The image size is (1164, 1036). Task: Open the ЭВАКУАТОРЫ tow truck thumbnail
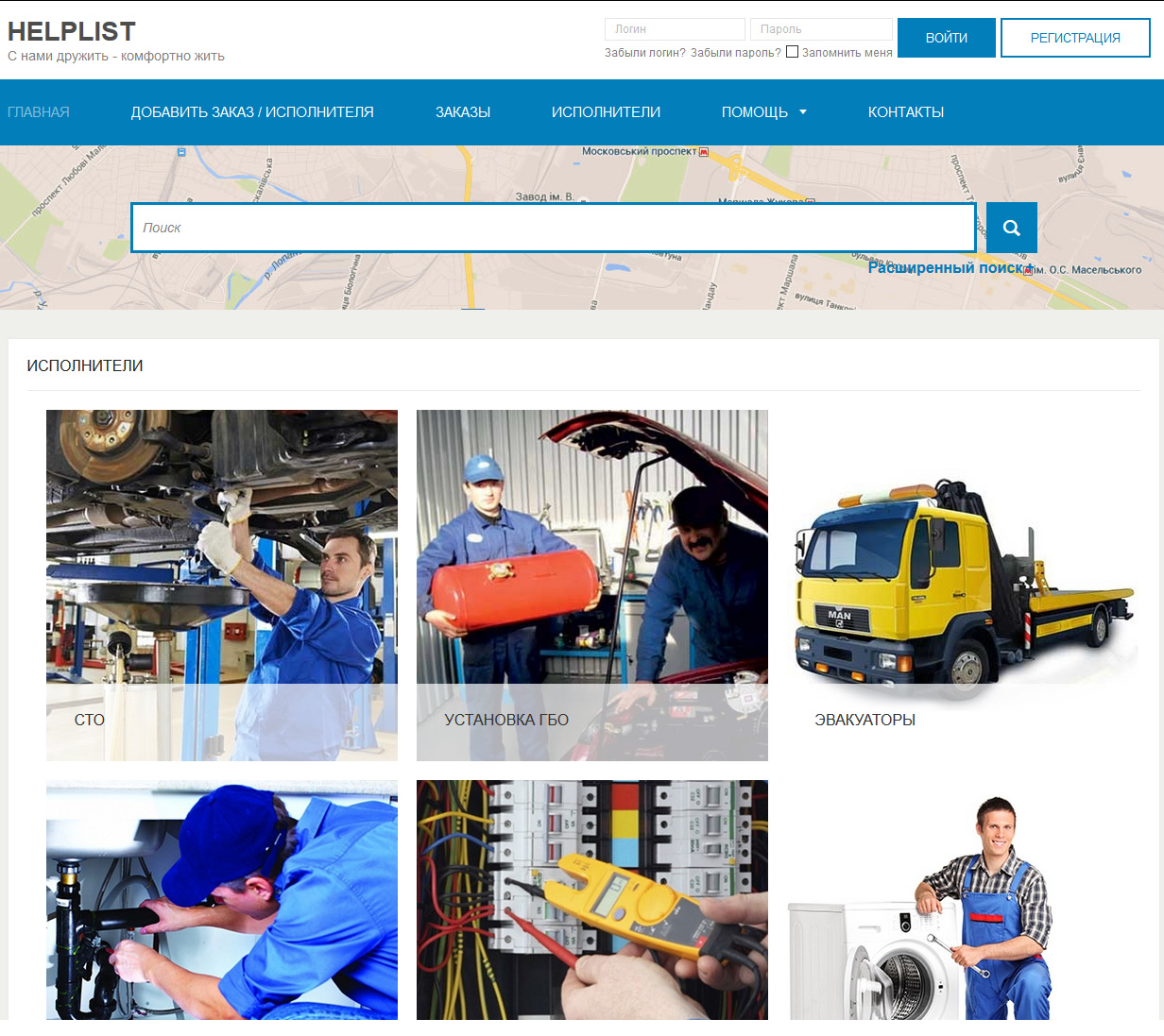[x=963, y=586]
